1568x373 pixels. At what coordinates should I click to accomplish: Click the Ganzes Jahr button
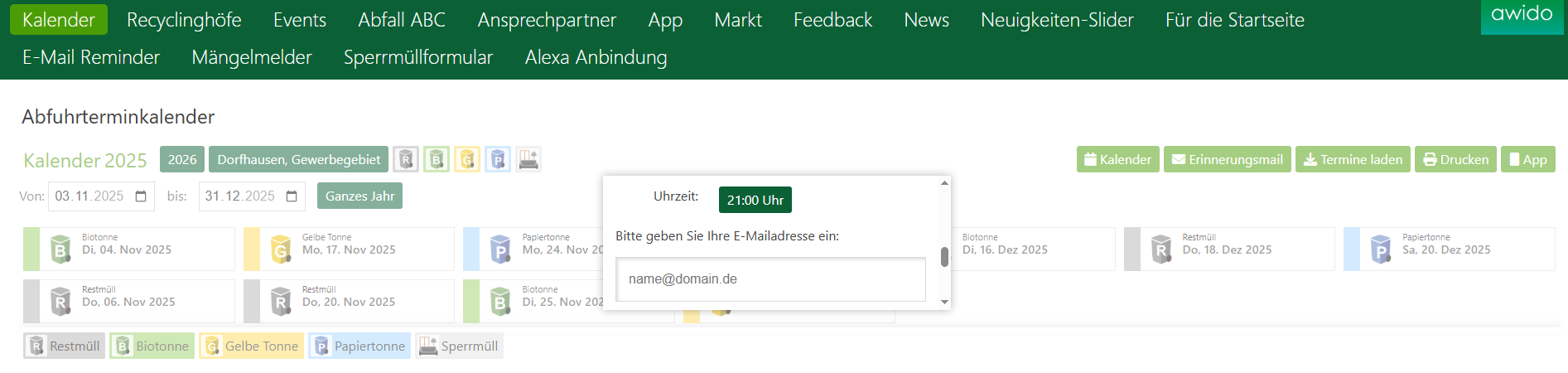point(359,196)
